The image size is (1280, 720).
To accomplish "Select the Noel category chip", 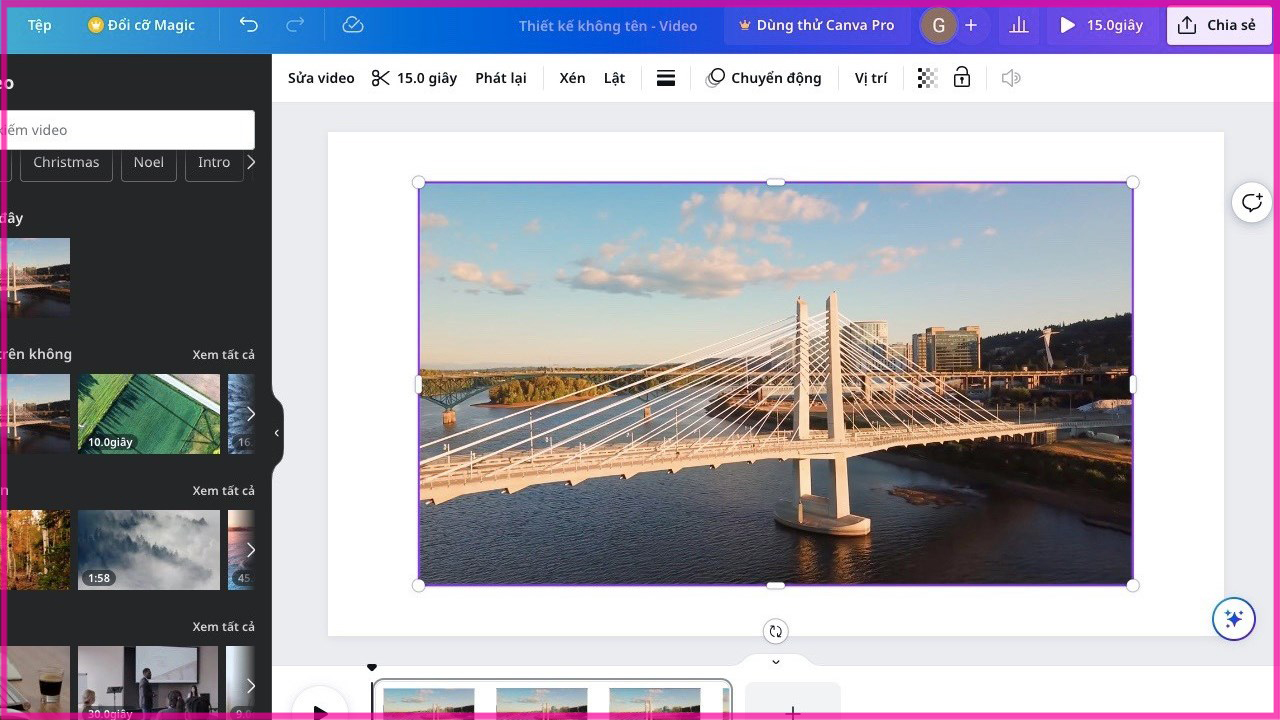I will 149,162.
